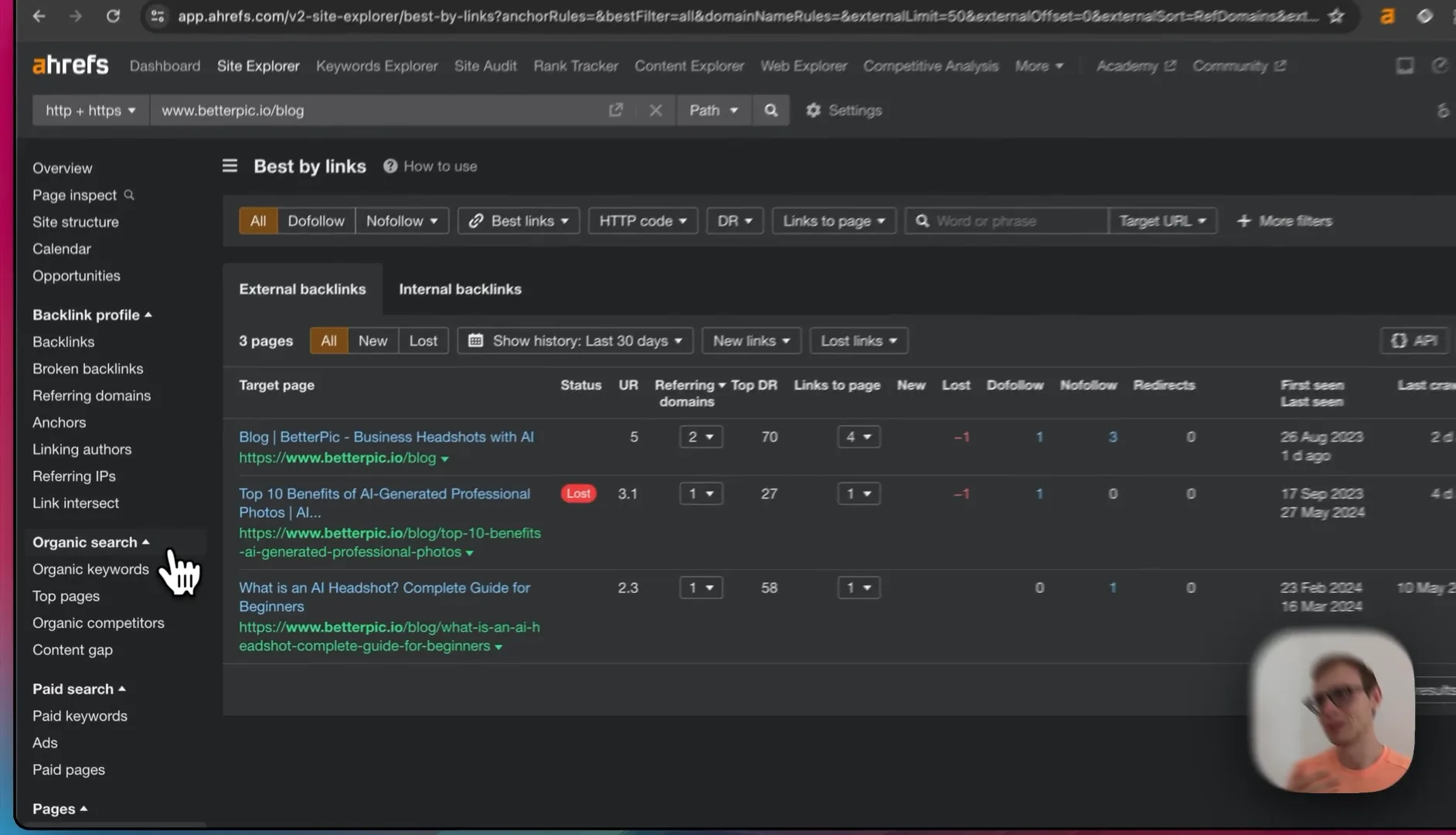Open the DR filter dropdown
Image resolution: width=1456 pixels, height=835 pixels.
(x=735, y=220)
